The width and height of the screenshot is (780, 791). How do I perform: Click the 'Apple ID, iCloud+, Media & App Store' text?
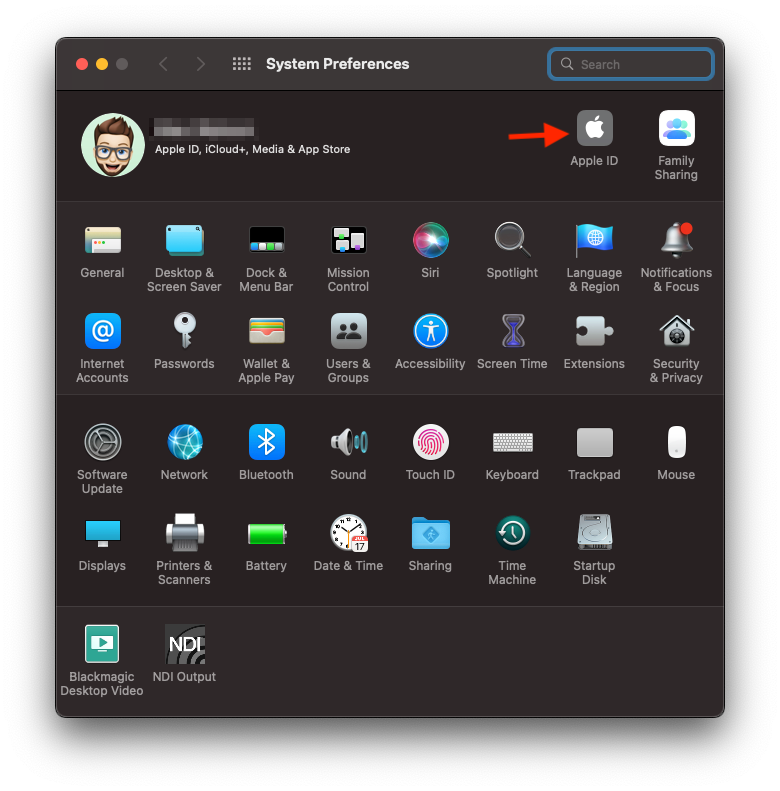252,149
